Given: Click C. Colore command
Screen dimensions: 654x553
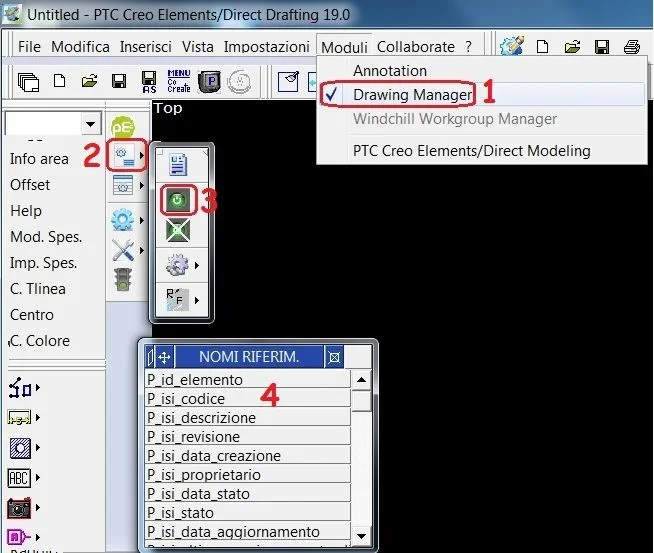Looking at the screenshot, I should [40, 341].
